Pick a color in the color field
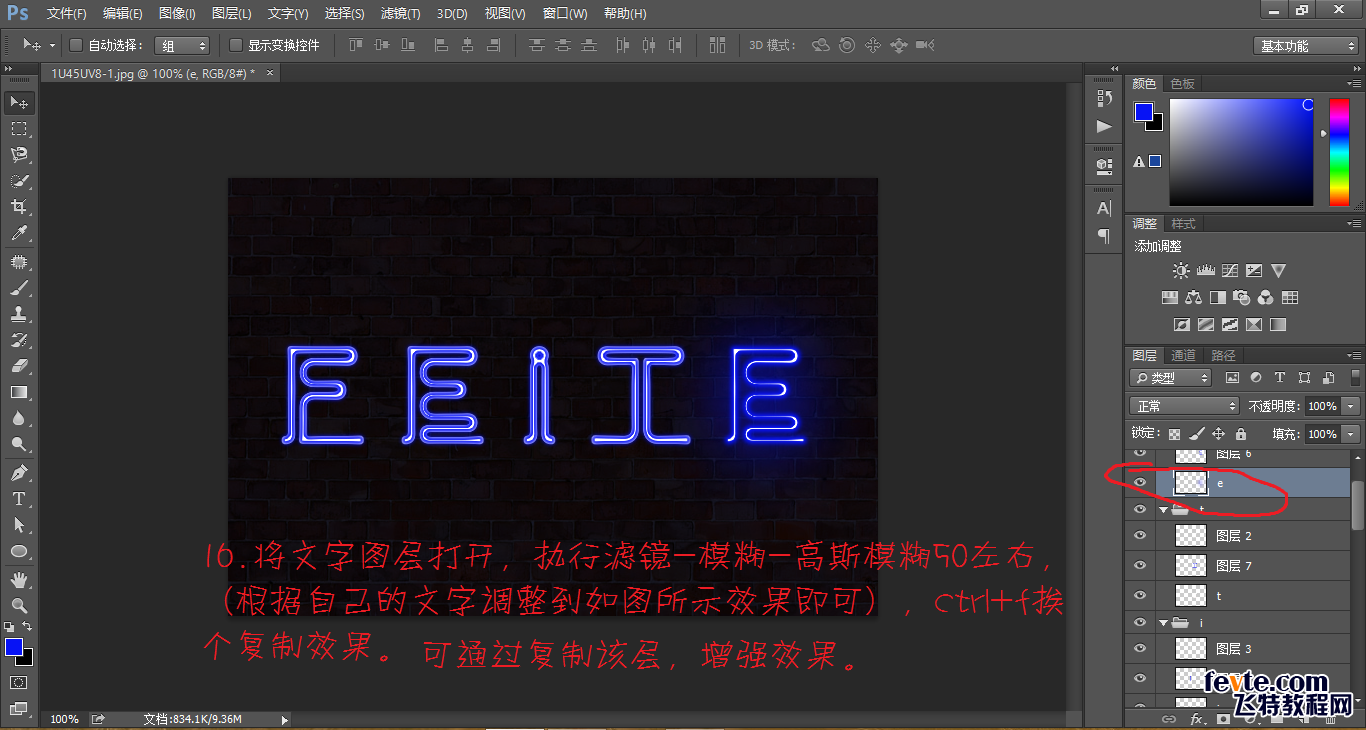The height and width of the screenshot is (730, 1366). coord(1241,152)
